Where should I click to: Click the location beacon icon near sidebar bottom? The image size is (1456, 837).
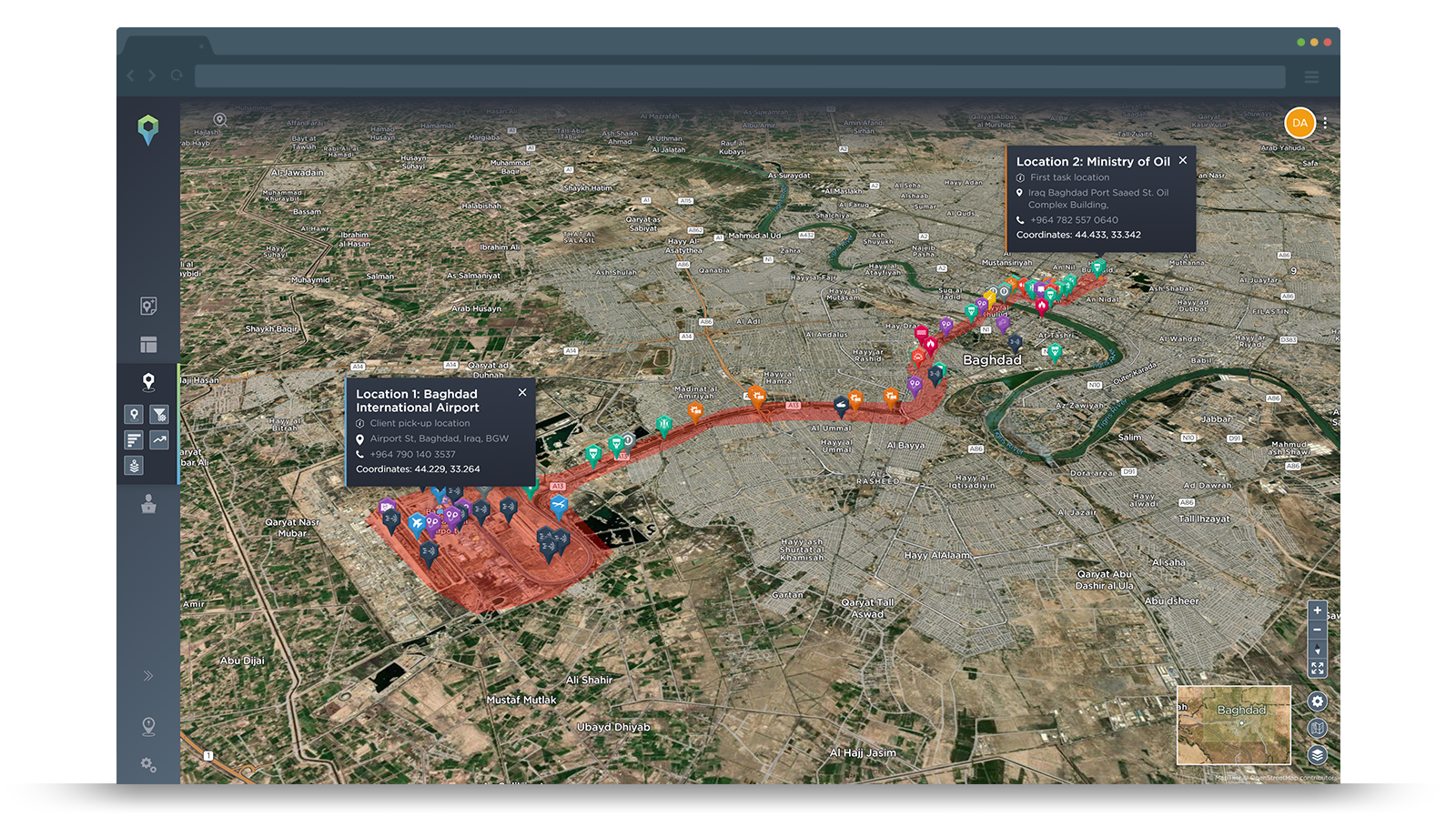[148, 726]
